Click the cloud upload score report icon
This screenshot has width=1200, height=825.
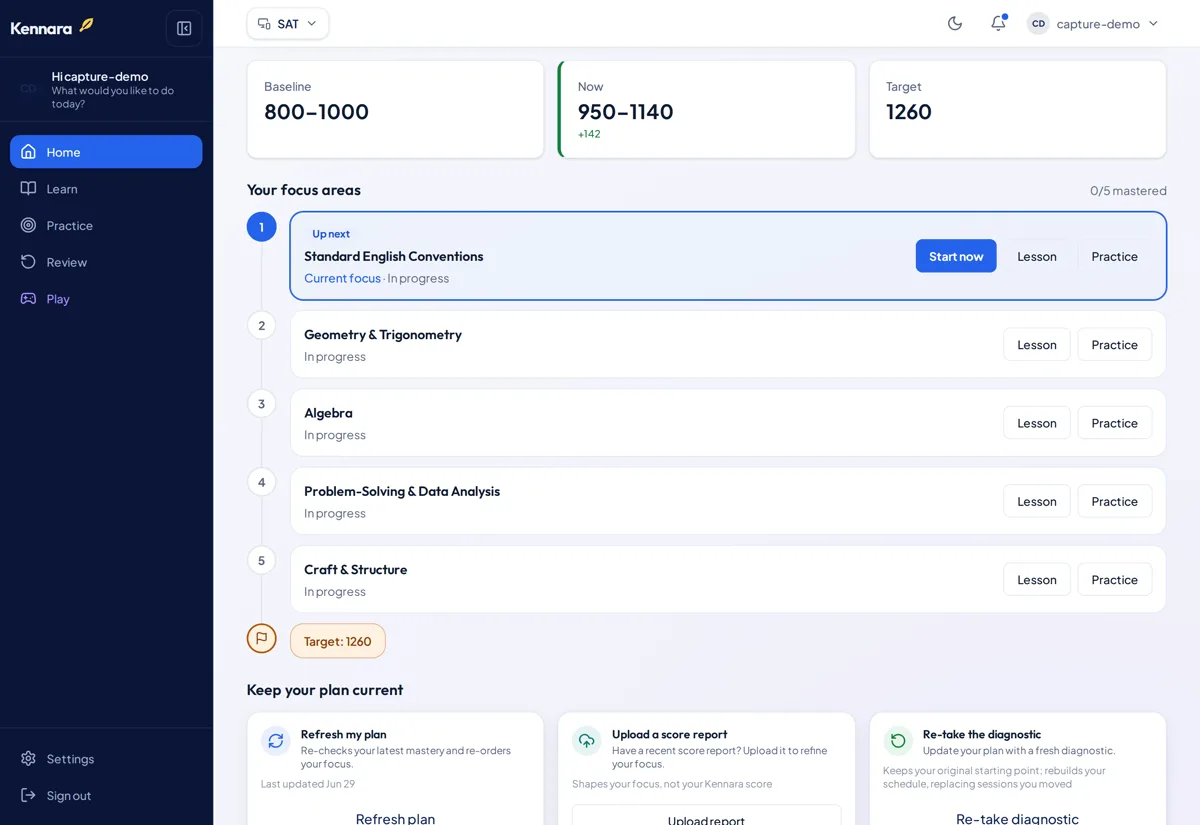click(x=587, y=741)
